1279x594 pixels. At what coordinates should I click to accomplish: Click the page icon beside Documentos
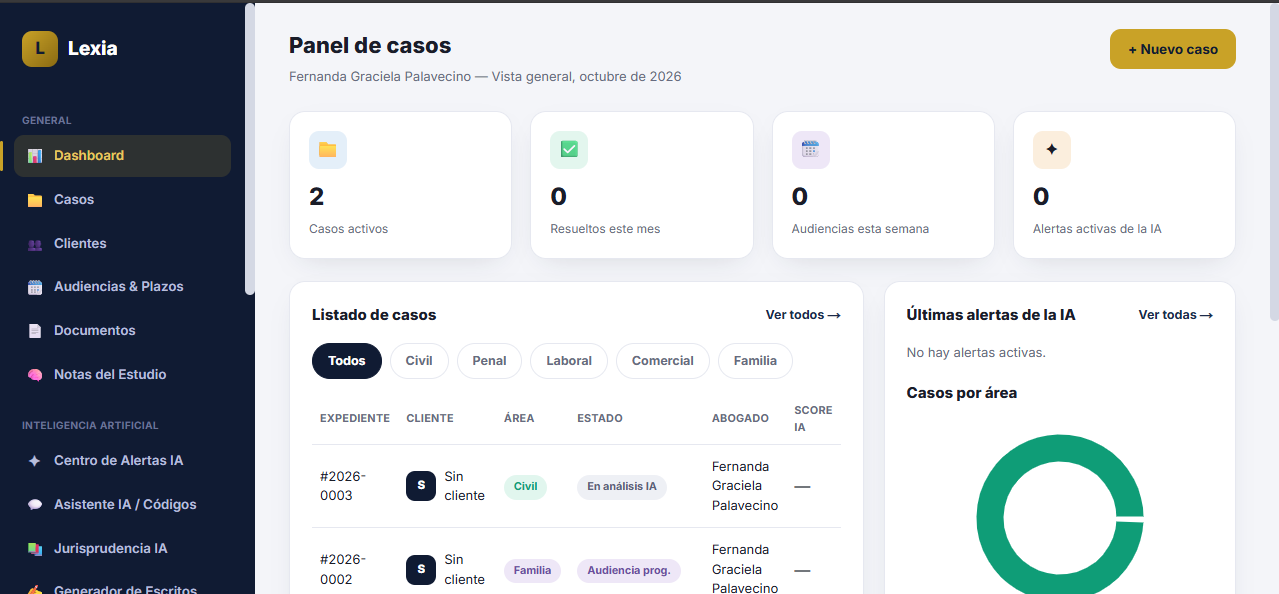tap(35, 331)
